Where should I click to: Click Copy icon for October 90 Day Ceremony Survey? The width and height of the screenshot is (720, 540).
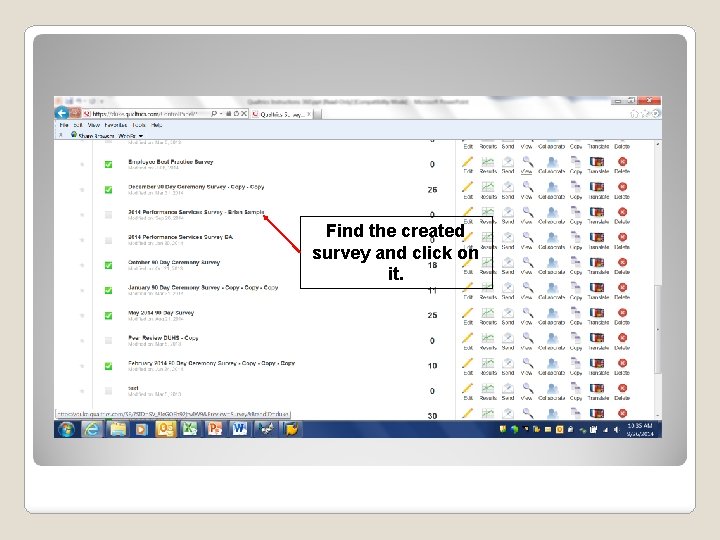tap(575, 263)
